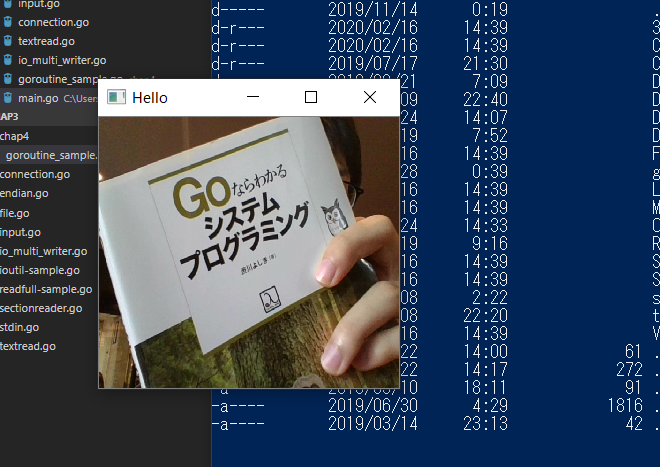Click the time 0:19 in the terminal
The height and width of the screenshot is (467, 660).
click(490, 9)
